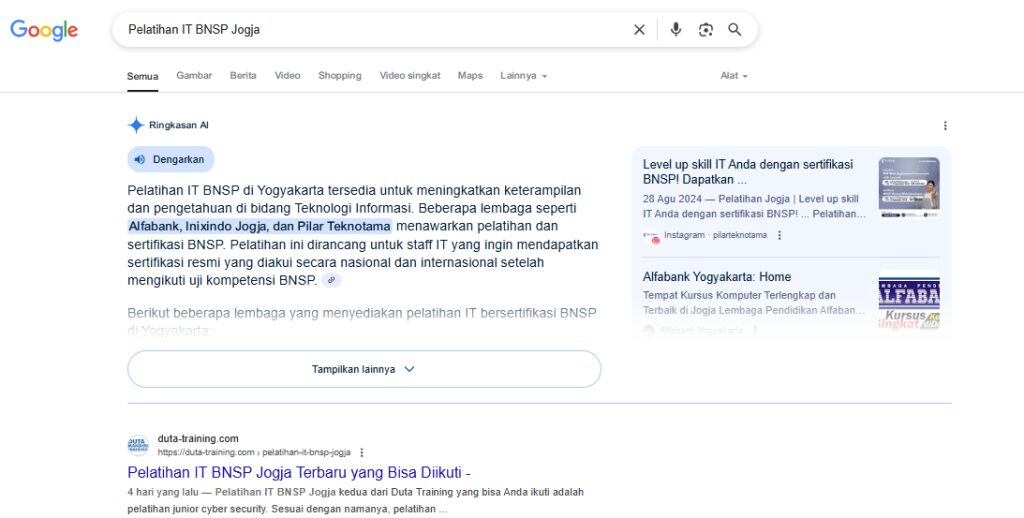
Task: Click the Instagram favicon in source card
Action: (x=650, y=236)
